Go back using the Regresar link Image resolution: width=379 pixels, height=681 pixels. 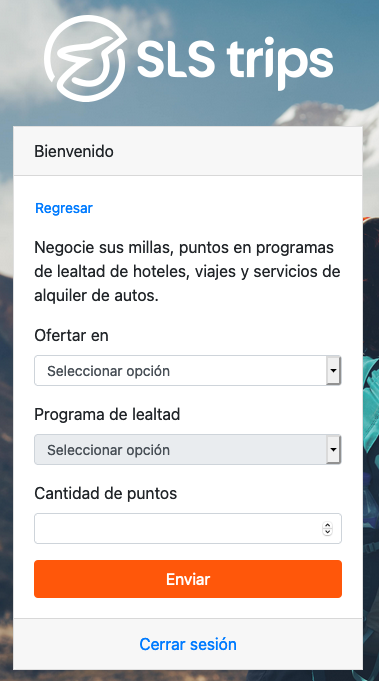coord(64,208)
